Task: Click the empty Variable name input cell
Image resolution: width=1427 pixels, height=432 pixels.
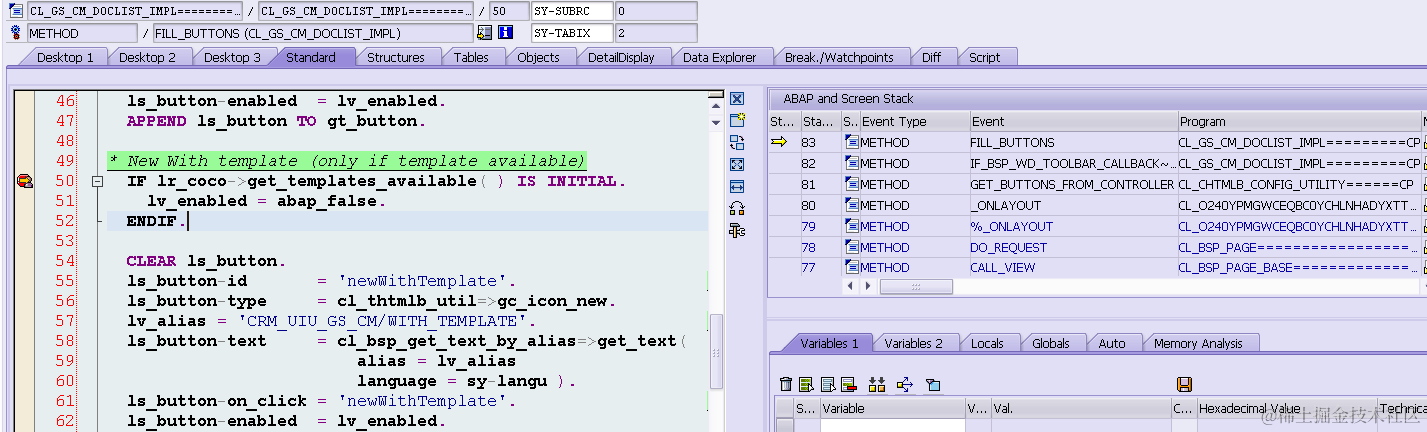Action: [892, 425]
